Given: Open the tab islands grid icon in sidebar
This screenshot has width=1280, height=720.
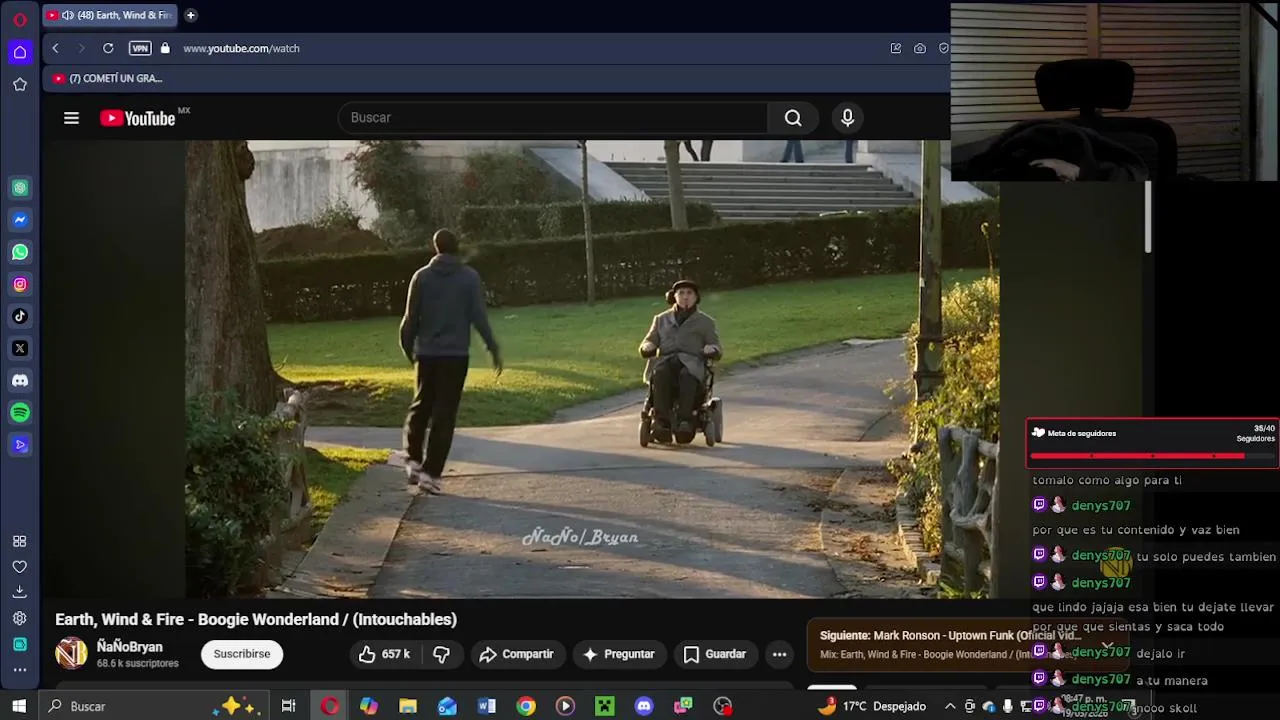Looking at the screenshot, I should (x=19, y=541).
